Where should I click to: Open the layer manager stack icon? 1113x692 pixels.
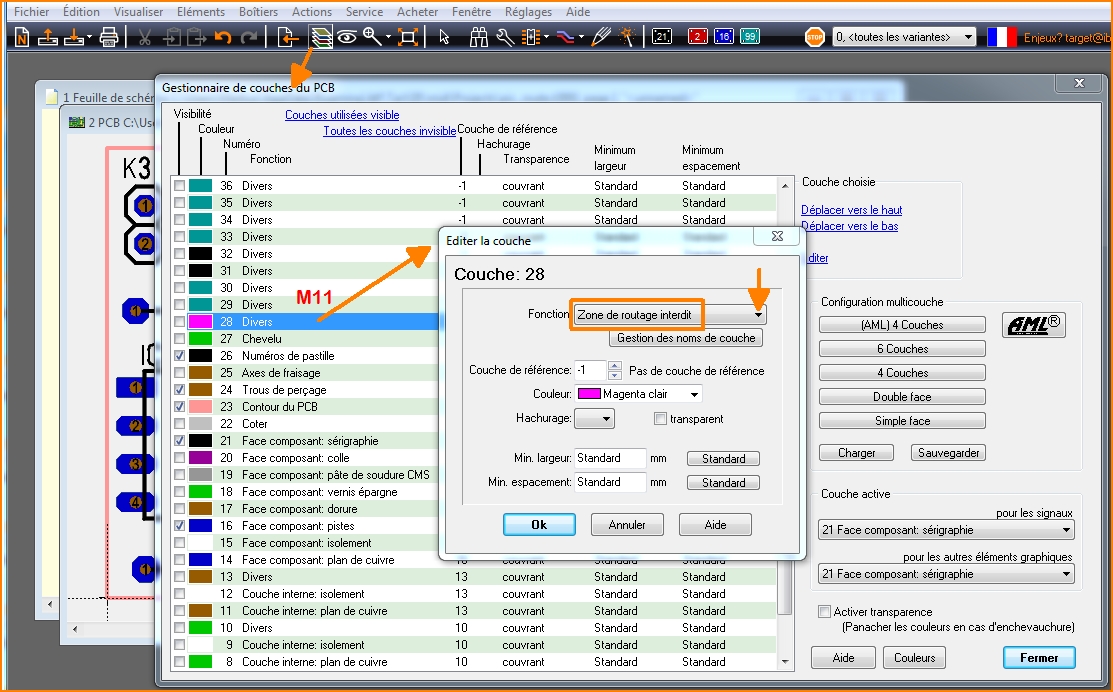pos(320,37)
